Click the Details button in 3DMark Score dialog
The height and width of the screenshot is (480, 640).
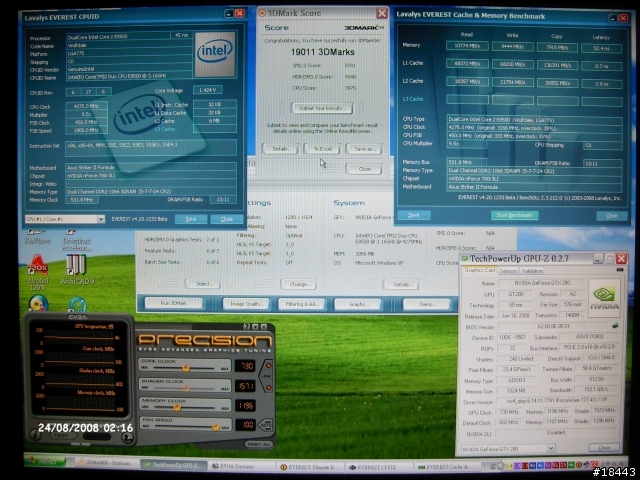click(x=280, y=149)
